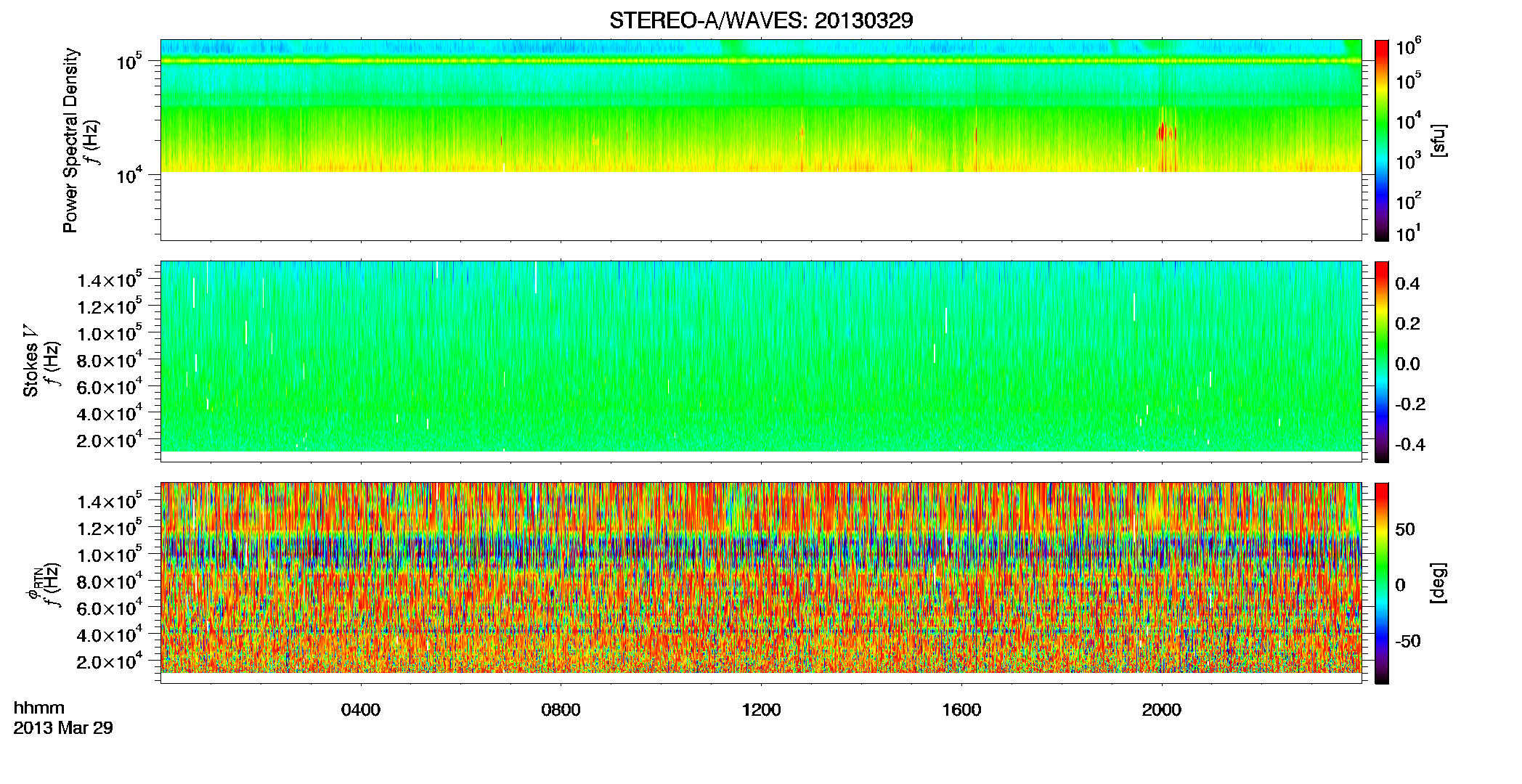Screen dimensions: 1522x784
Task: Click the 1200 time tick label
Action: 761,710
